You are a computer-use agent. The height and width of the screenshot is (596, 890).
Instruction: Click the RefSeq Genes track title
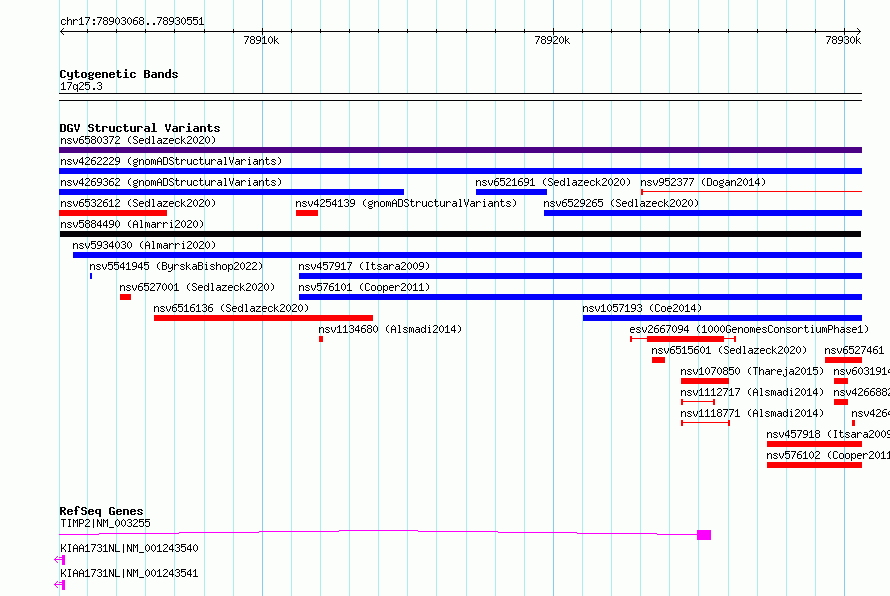tap(101, 511)
